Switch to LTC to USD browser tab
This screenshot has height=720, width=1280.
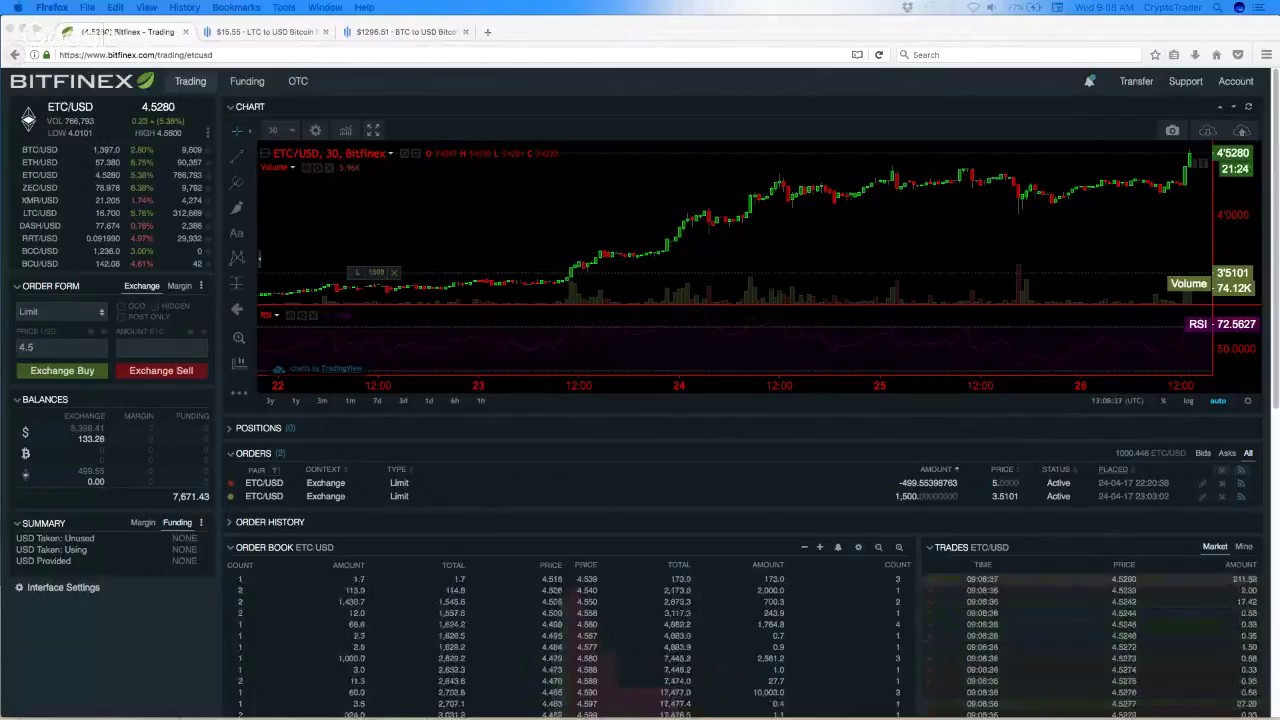coord(265,32)
